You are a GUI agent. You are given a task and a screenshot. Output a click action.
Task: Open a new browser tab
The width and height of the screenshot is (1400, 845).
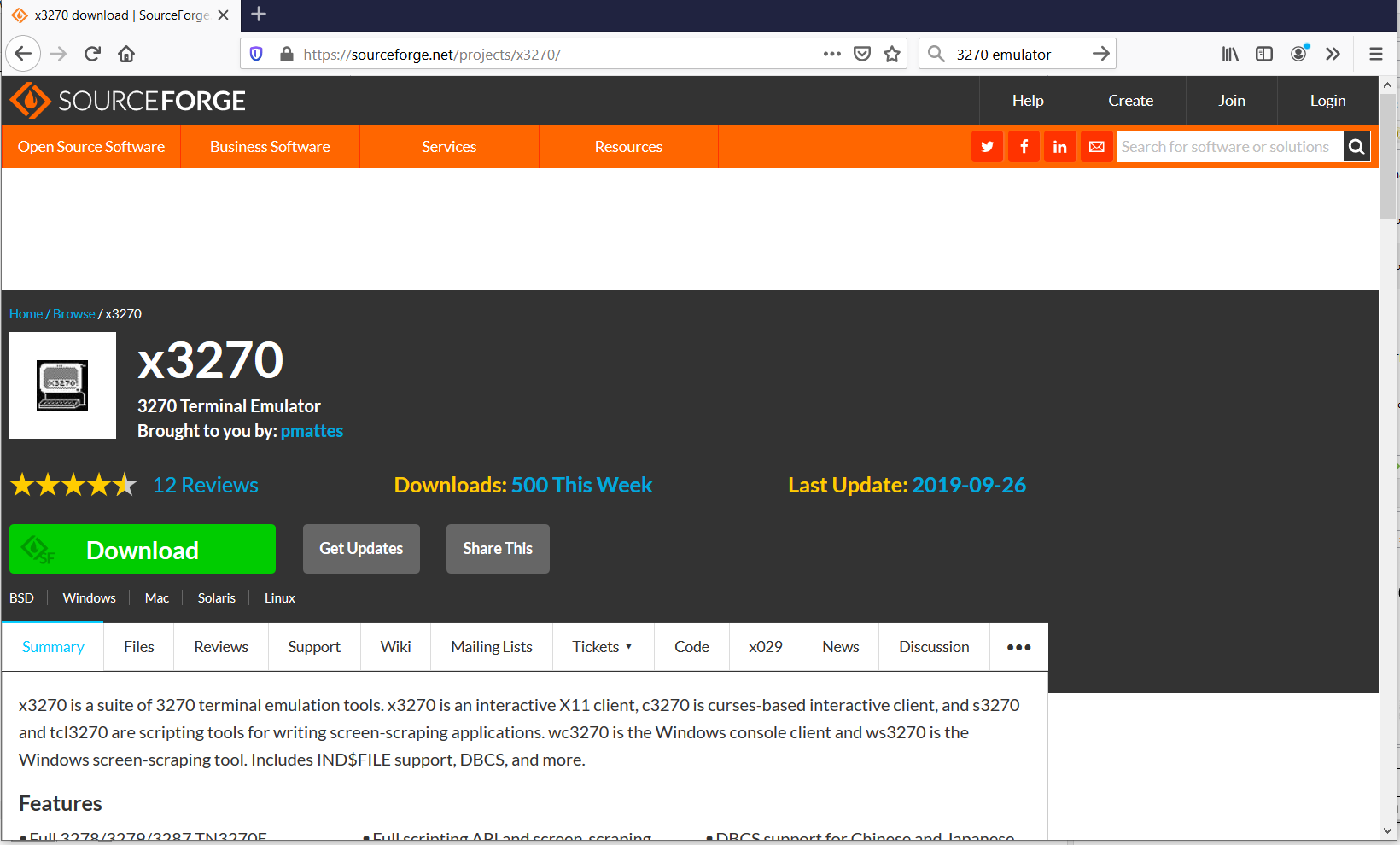coord(259,15)
